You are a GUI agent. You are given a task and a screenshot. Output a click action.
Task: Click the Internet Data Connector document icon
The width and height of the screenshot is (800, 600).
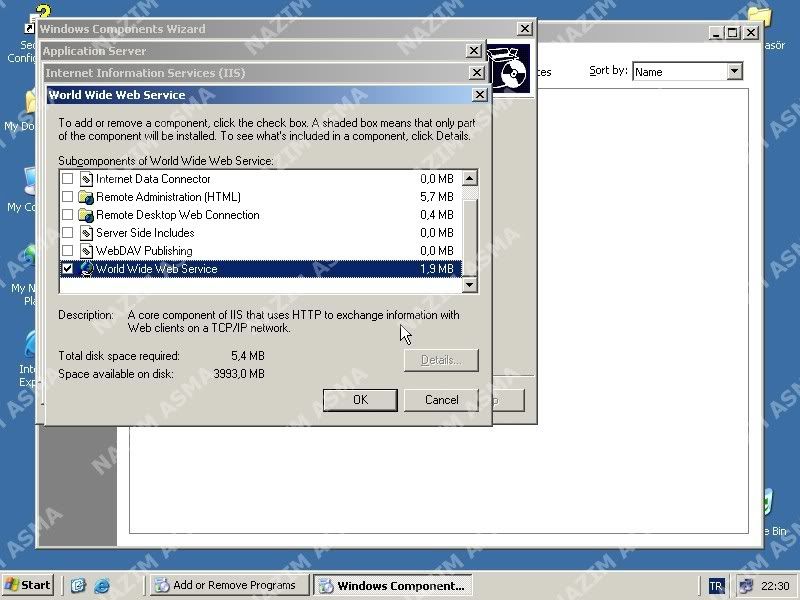(x=86, y=179)
